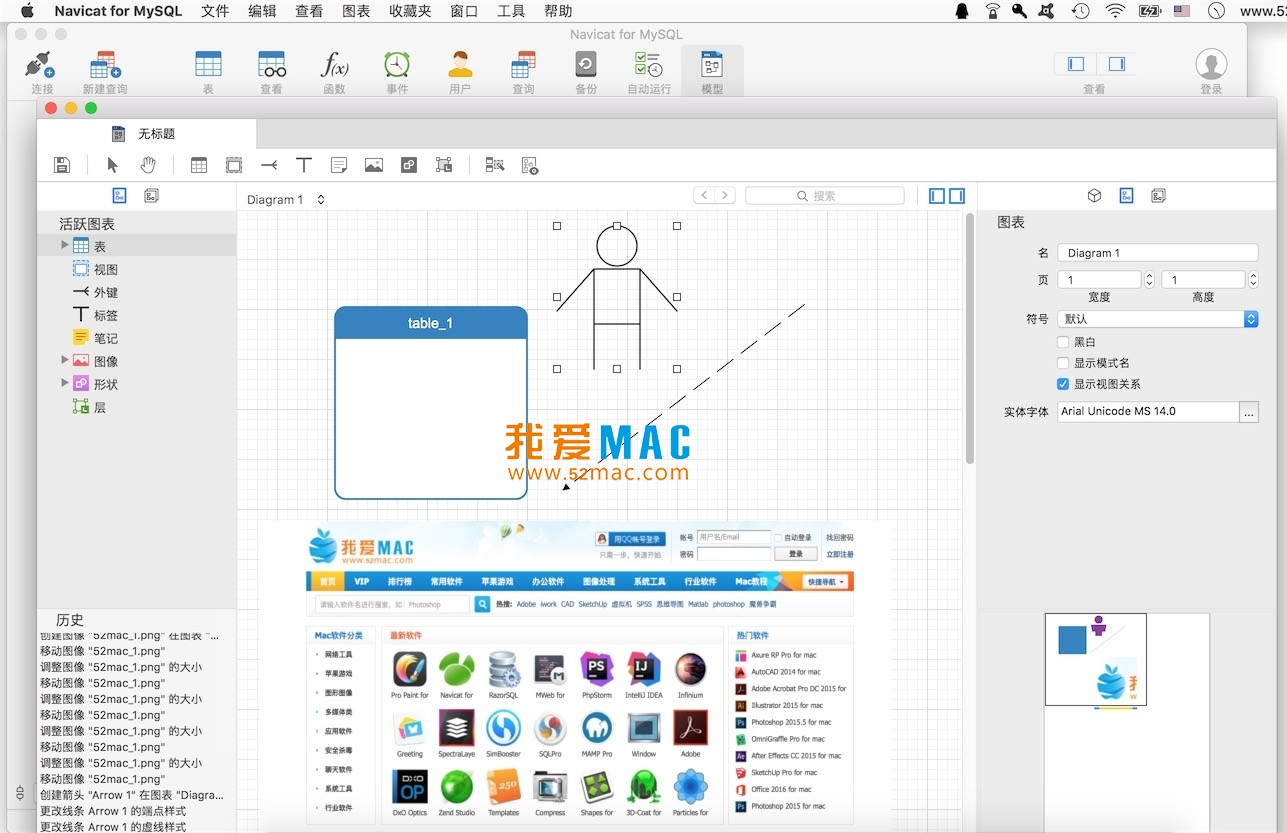Toggle the 黑白 black and white checkbox
This screenshot has width=1287, height=833.
tap(1063, 342)
